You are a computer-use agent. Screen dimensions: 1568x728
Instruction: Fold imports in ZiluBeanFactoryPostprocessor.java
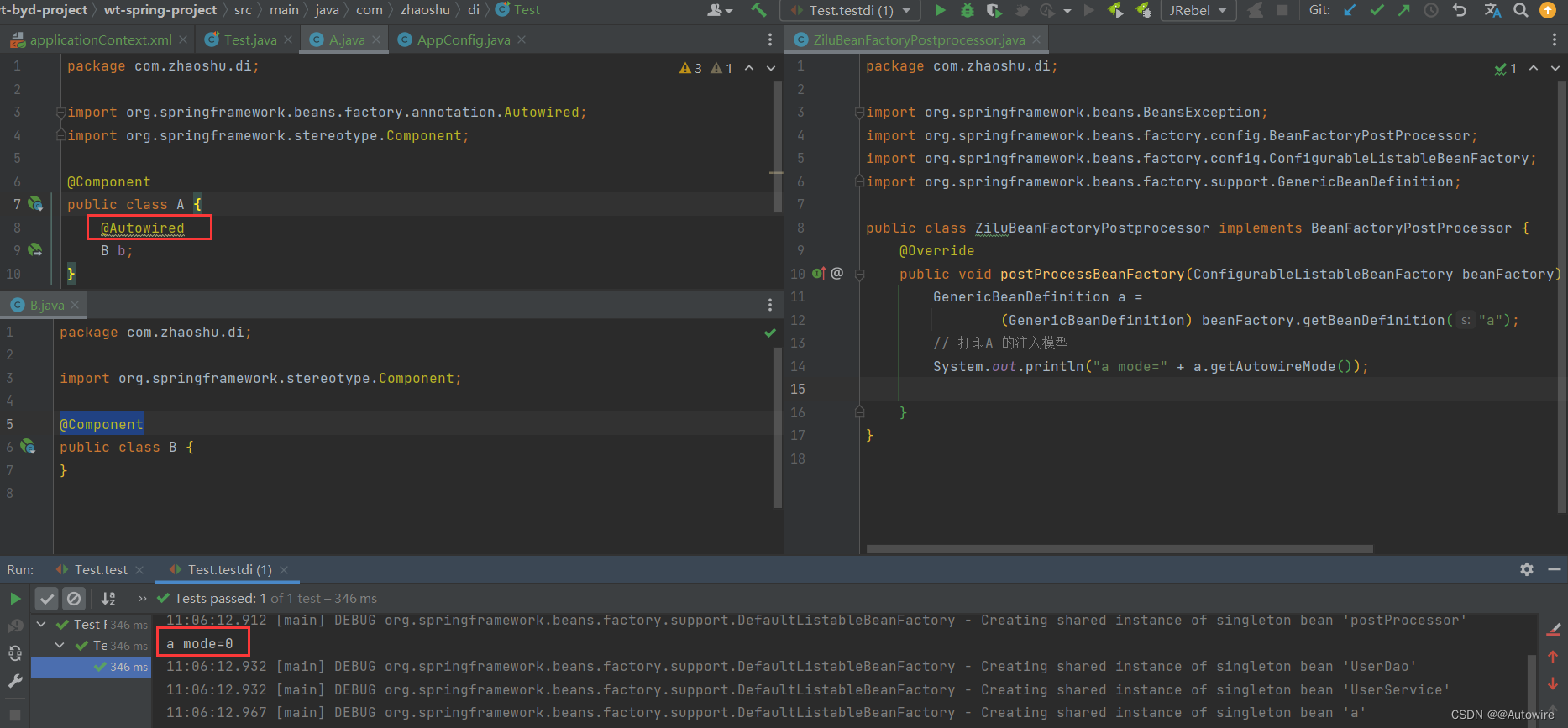point(859,113)
